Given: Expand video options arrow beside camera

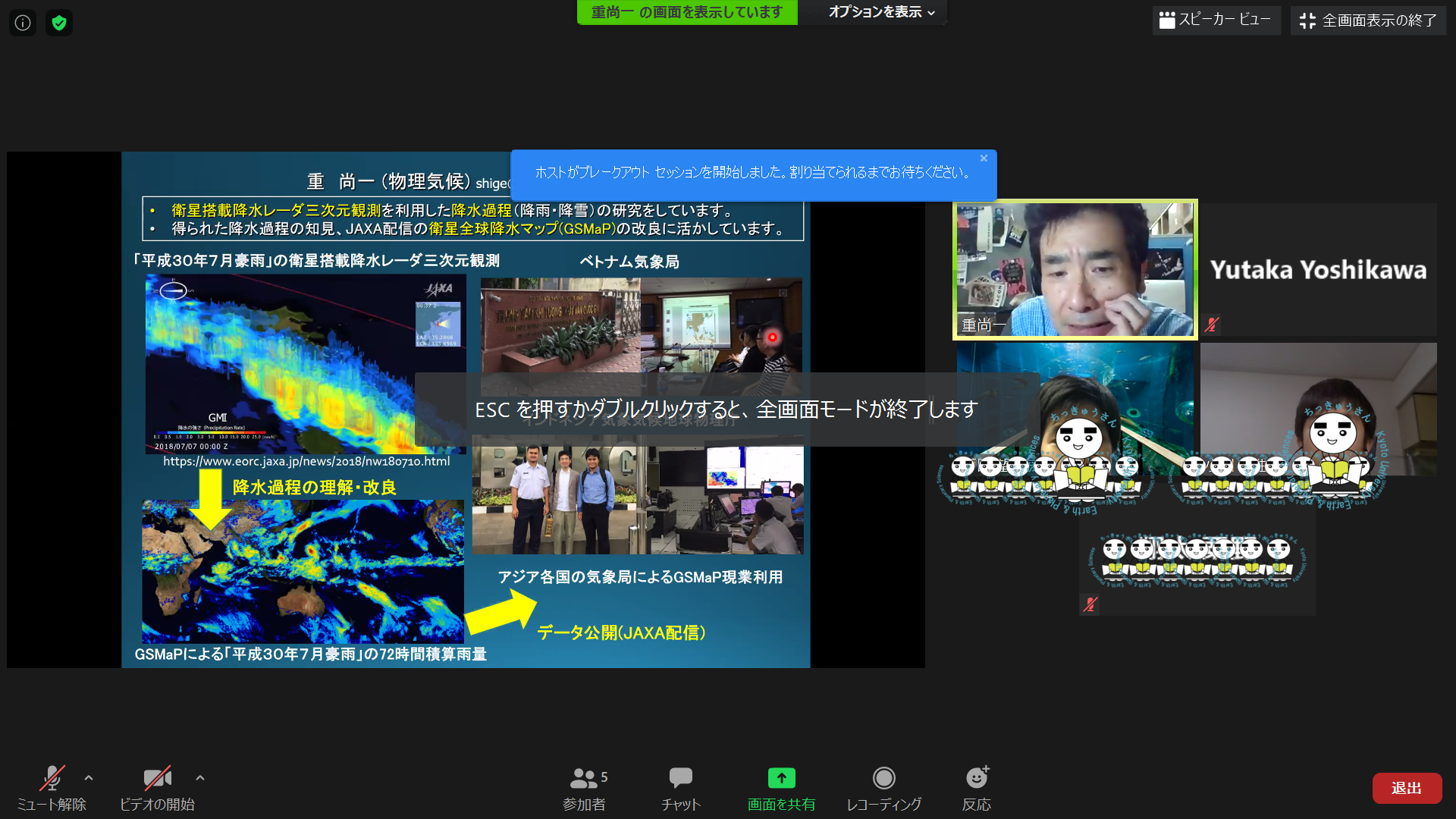Looking at the screenshot, I should (200, 778).
